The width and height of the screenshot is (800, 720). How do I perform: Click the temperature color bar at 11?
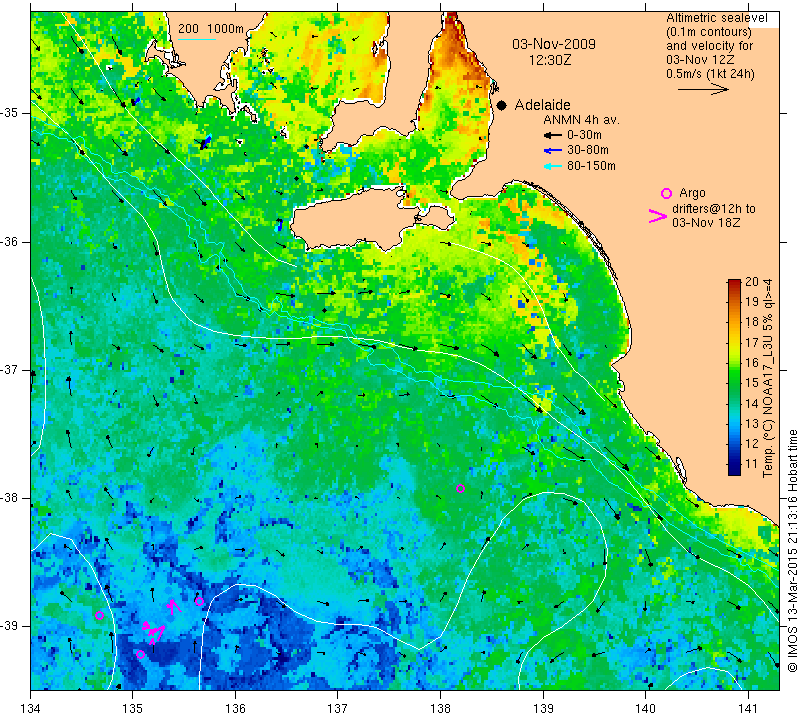click(734, 464)
